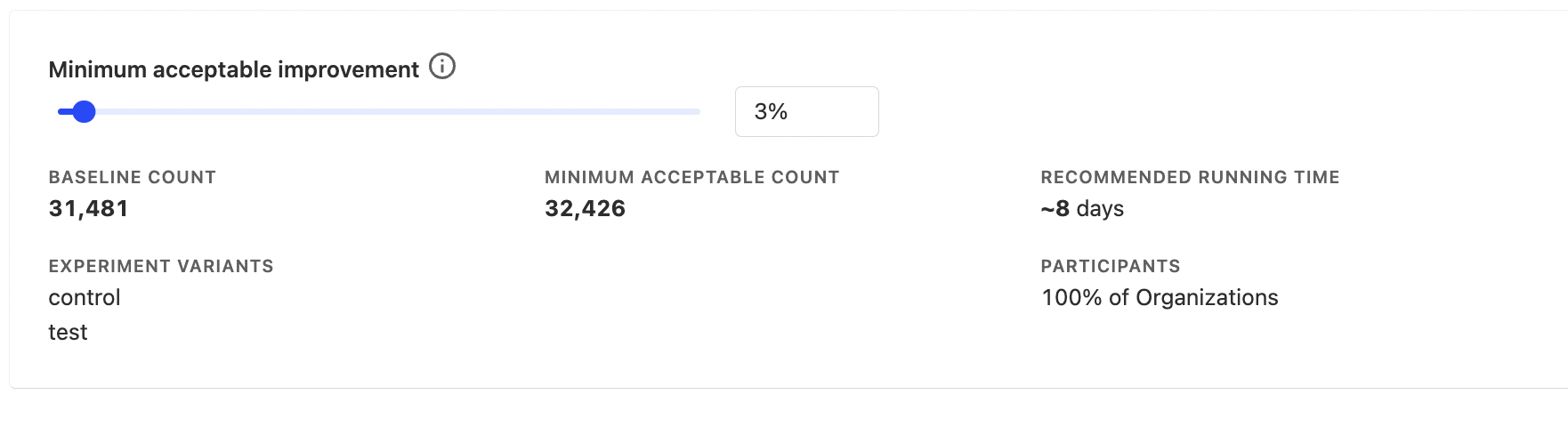The image size is (1568, 443).
Task: Click the 100% of Organizations text
Action: [1160, 297]
